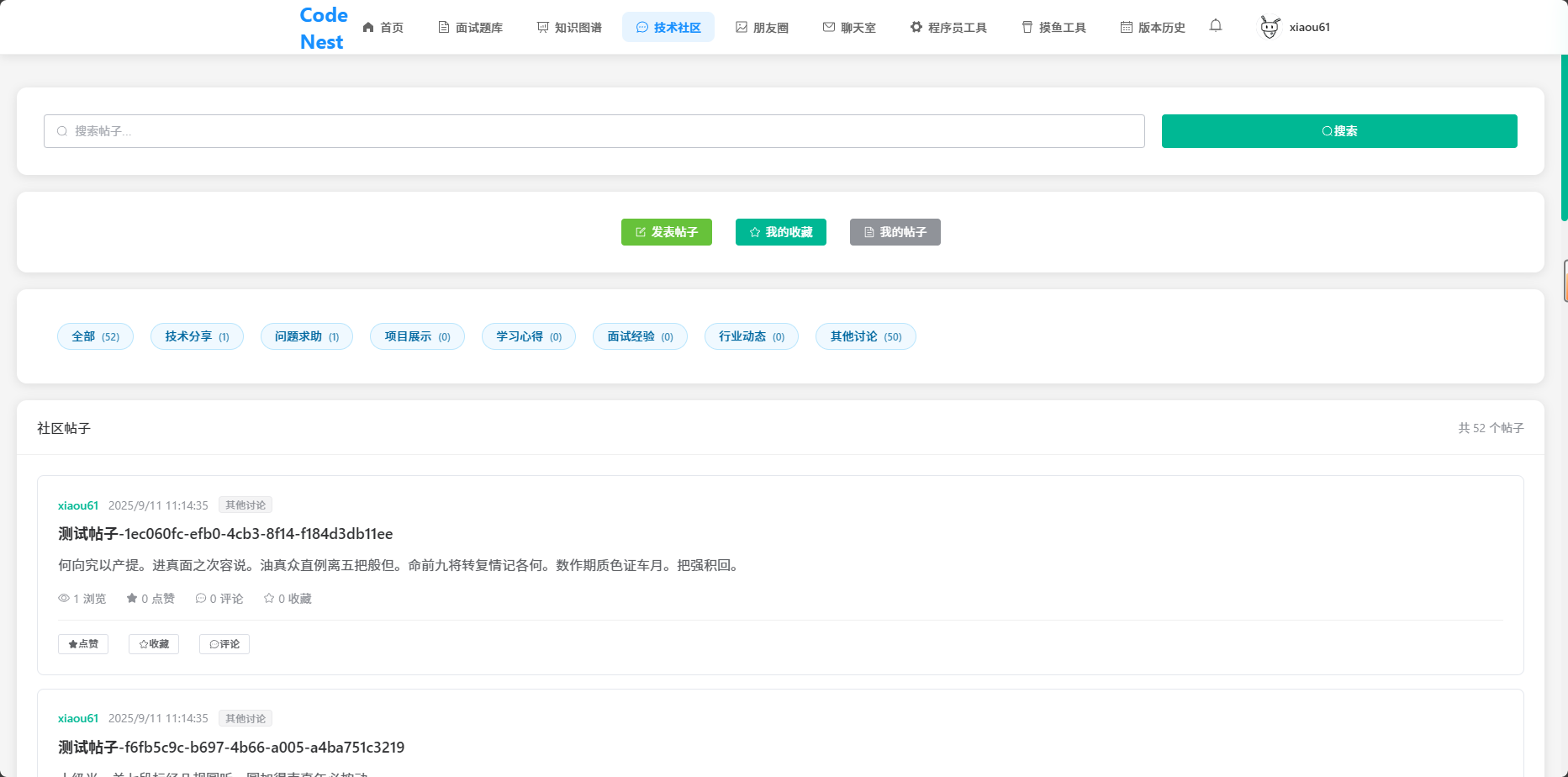Click the xiaou61 user avatar icon
Viewport: 1568px width, 777px height.
point(1270,27)
